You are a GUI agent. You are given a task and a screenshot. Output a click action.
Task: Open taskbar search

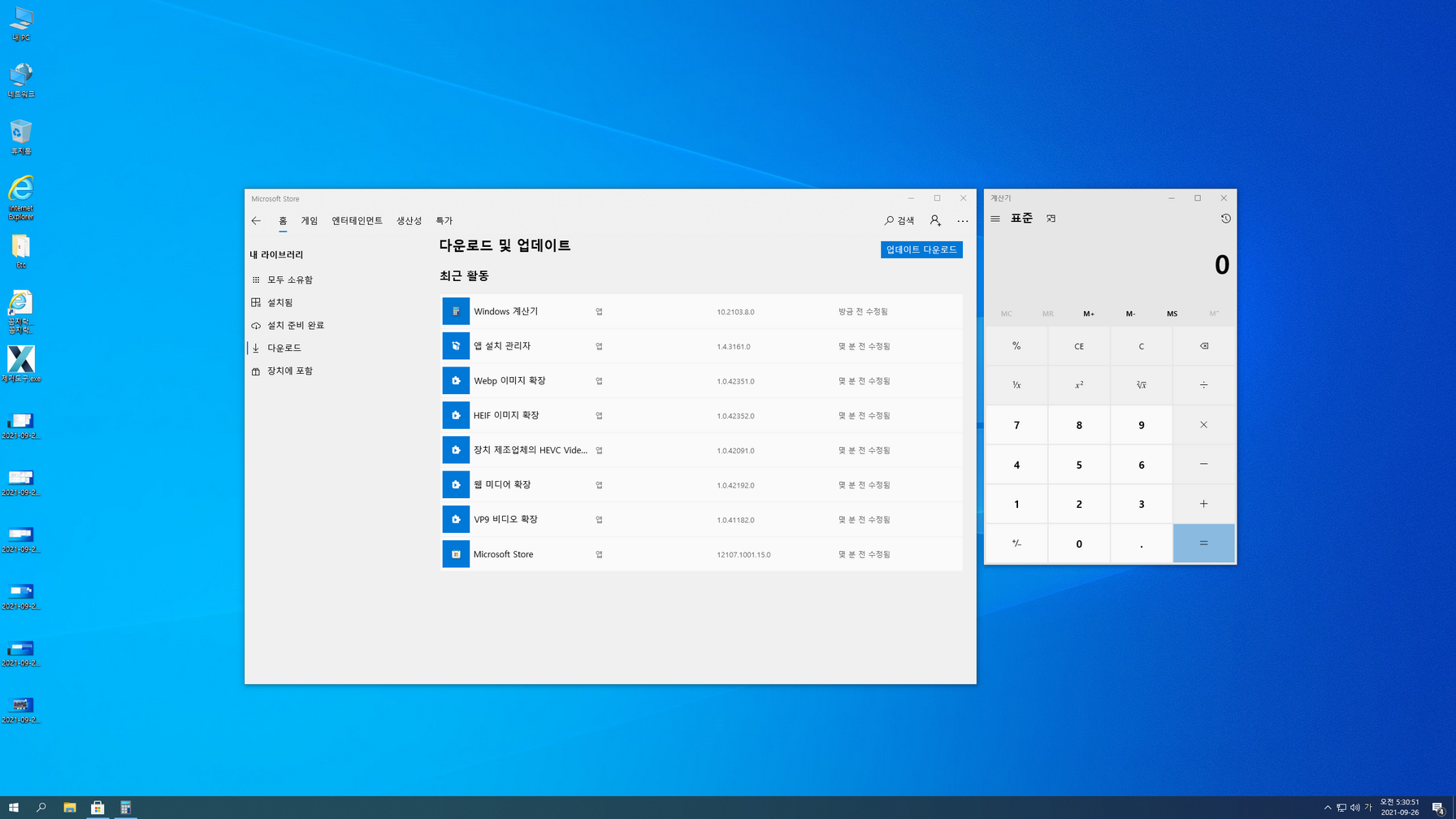(41, 808)
